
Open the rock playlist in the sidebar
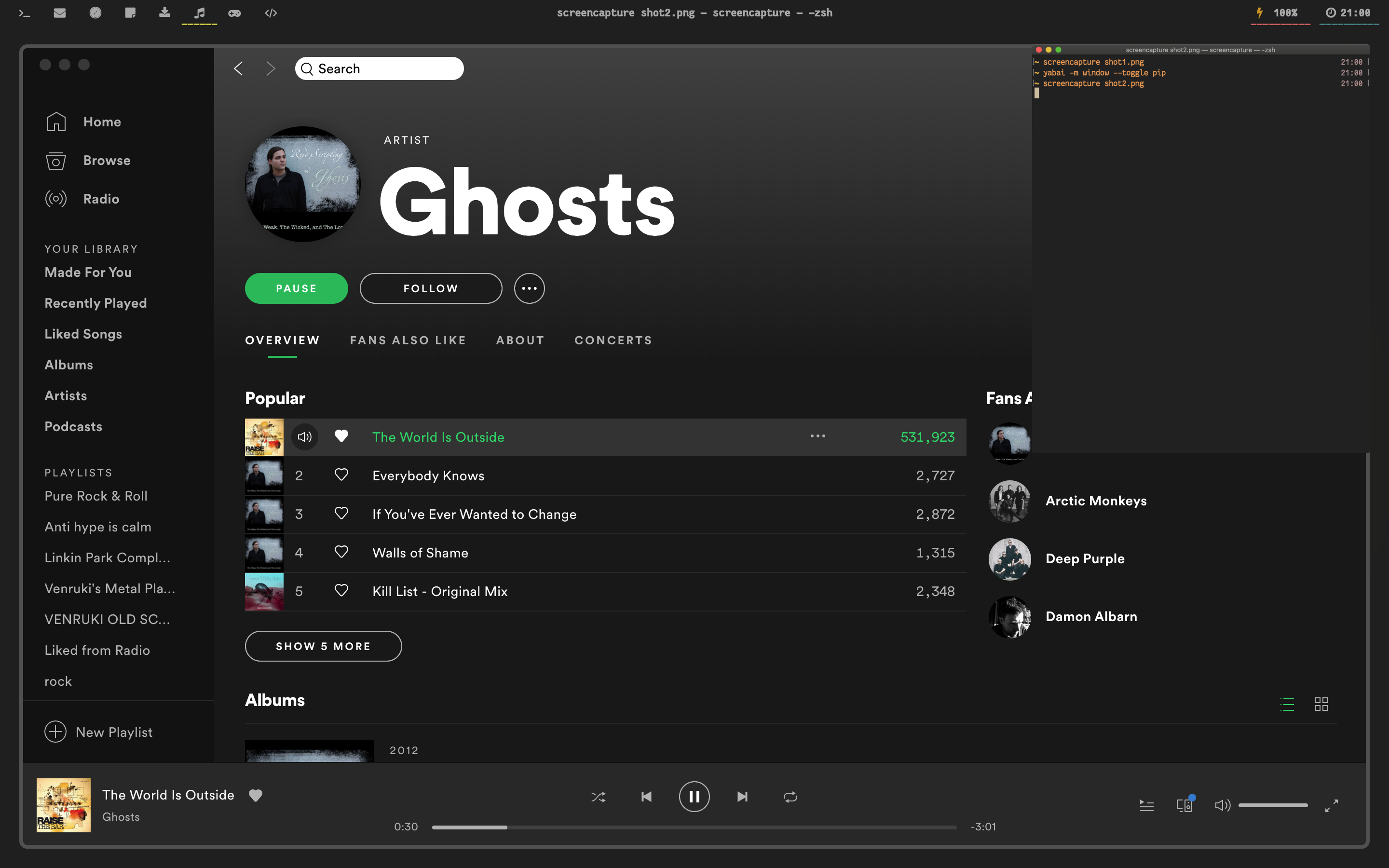[58, 681]
